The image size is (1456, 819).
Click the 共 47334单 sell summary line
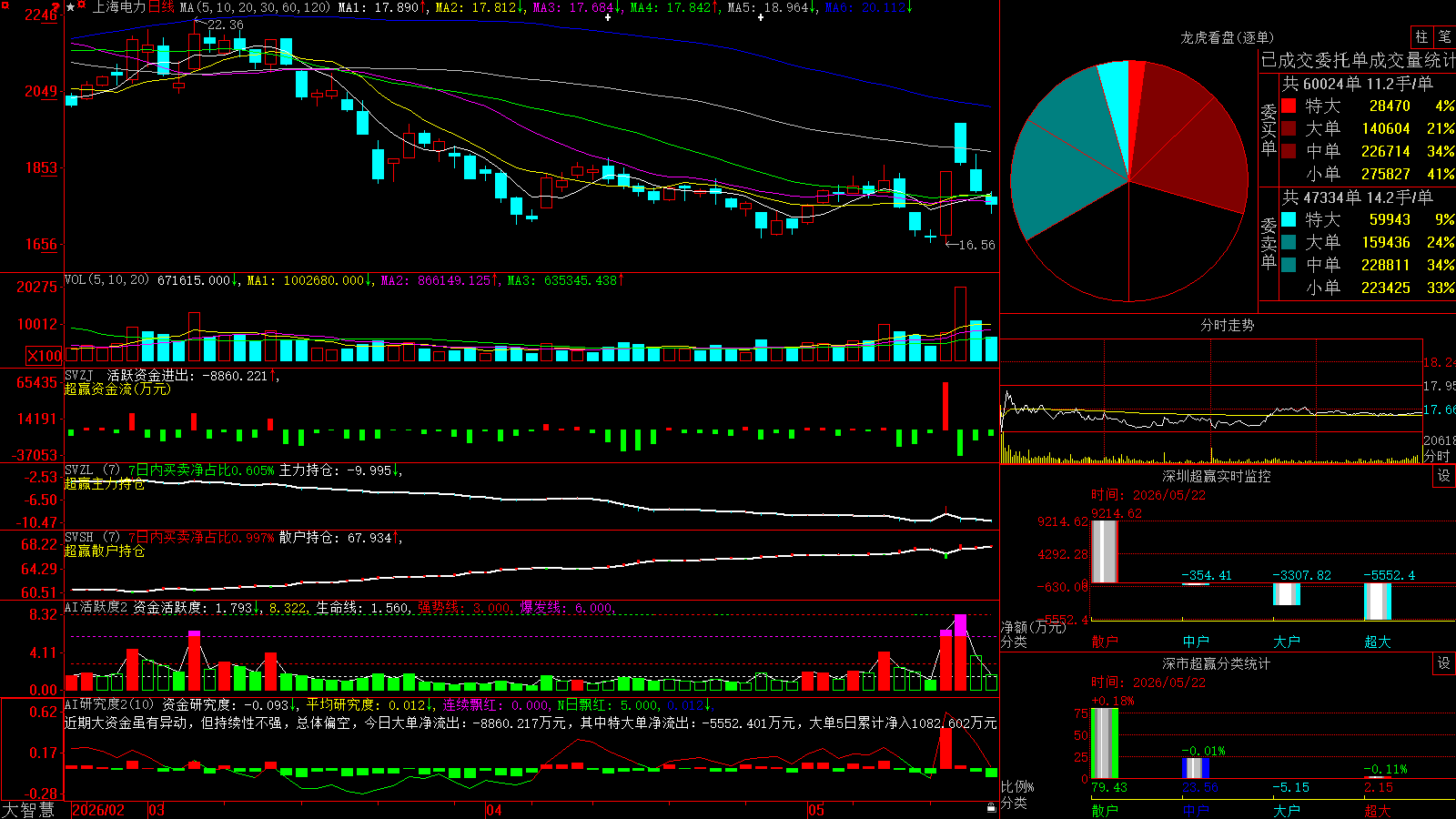tap(1358, 197)
